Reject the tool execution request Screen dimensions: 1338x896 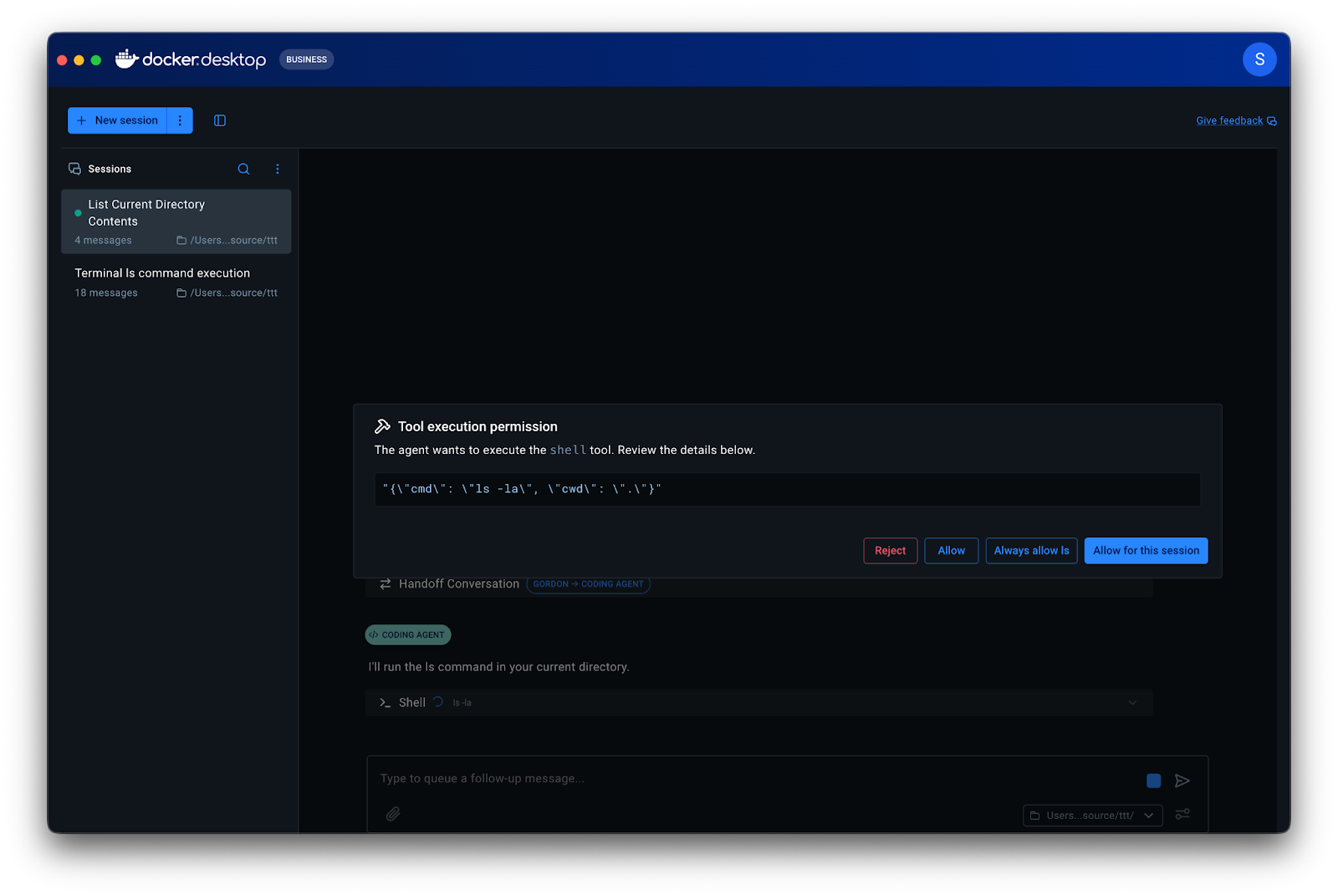coord(890,551)
